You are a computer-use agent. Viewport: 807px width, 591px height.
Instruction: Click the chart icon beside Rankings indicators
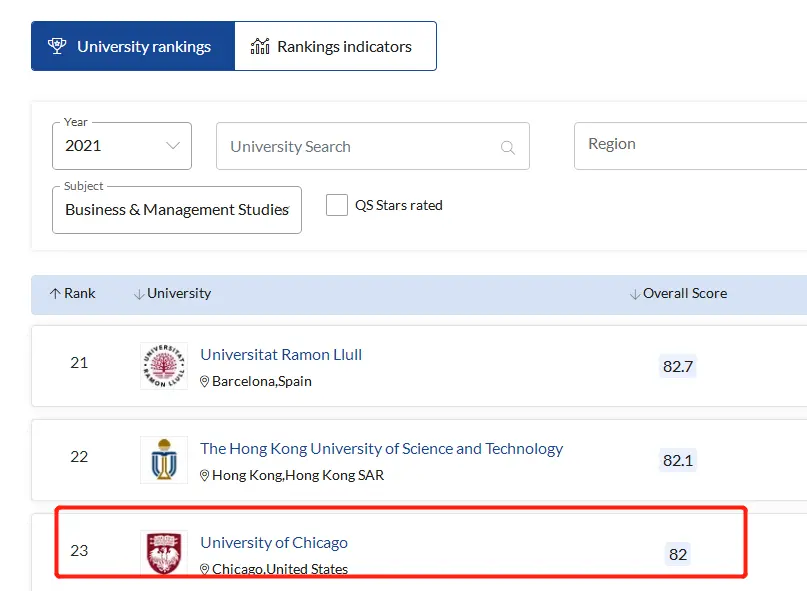click(260, 46)
